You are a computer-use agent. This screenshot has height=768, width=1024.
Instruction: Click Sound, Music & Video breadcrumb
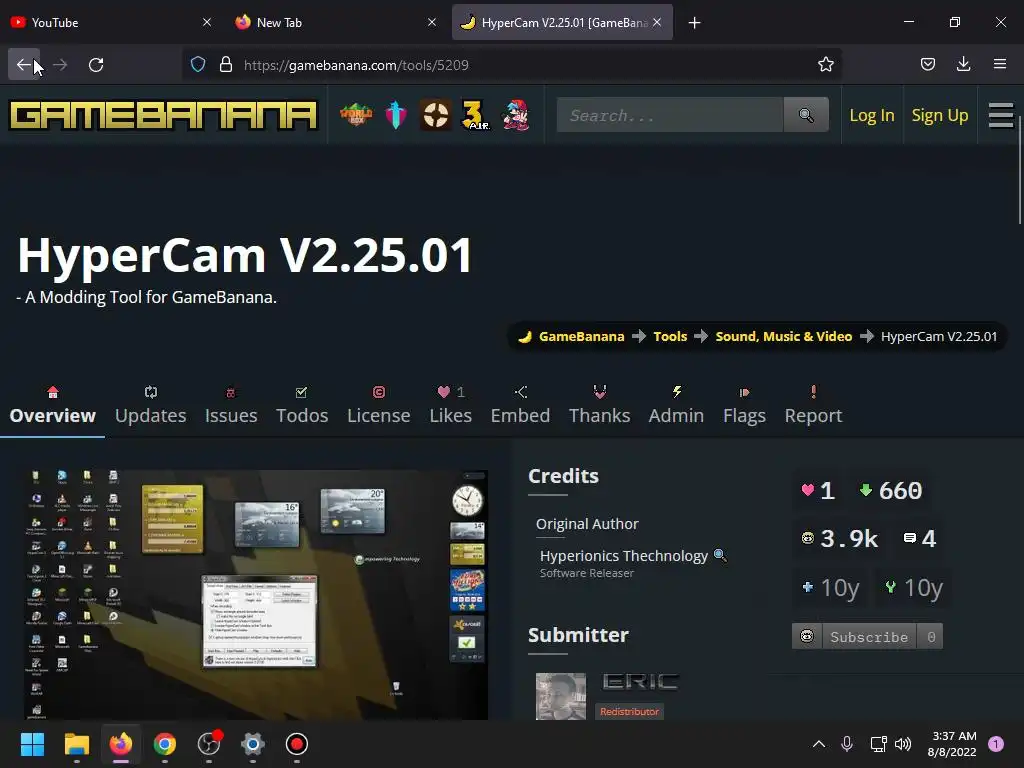click(784, 336)
